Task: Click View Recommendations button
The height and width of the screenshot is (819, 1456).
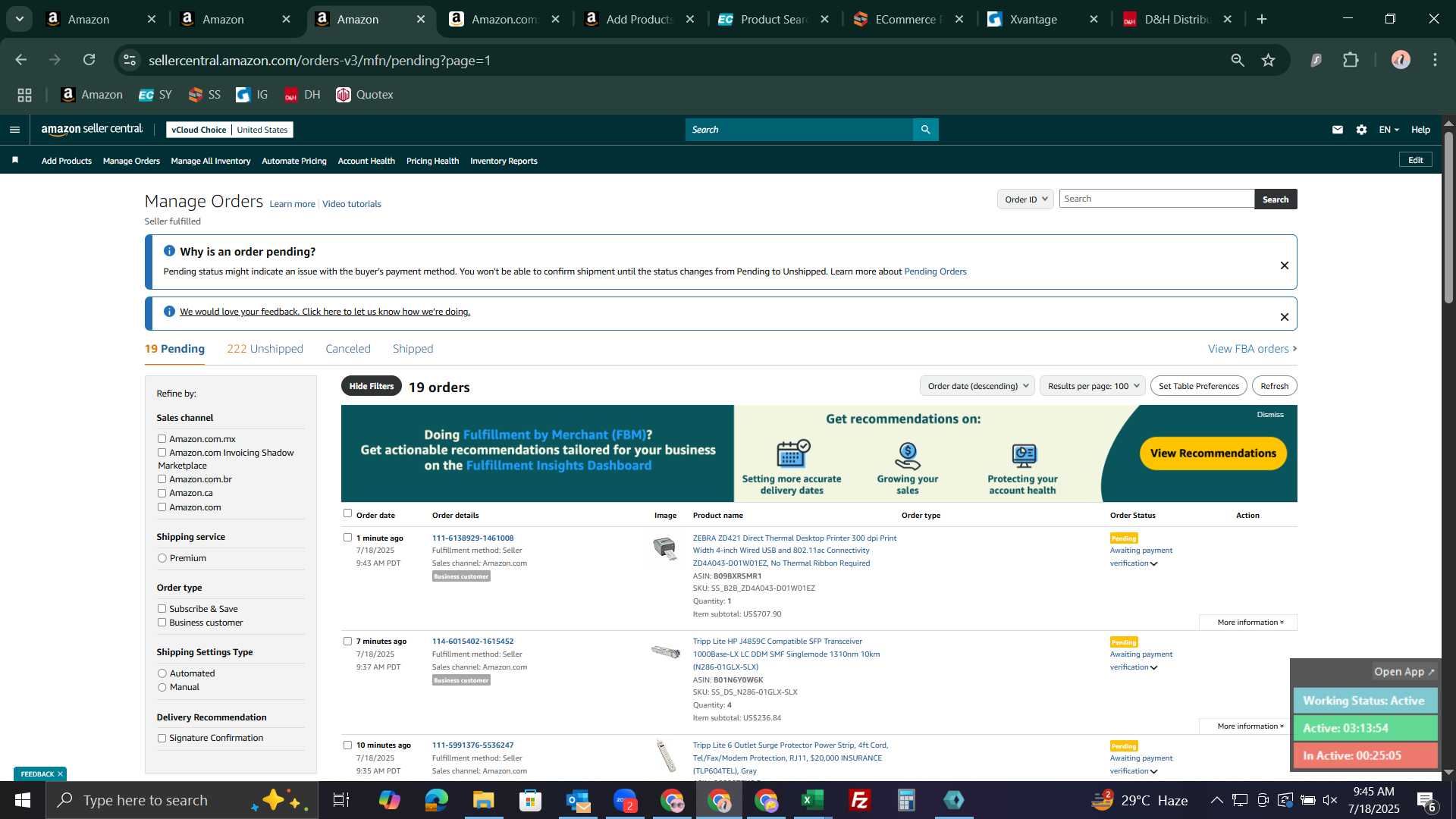Action: pyautogui.click(x=1213, y=453)
